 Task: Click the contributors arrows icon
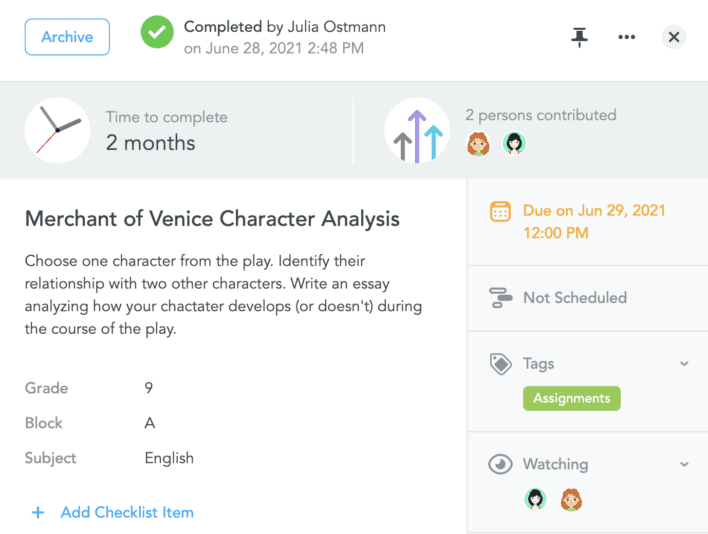coord(417,130)
